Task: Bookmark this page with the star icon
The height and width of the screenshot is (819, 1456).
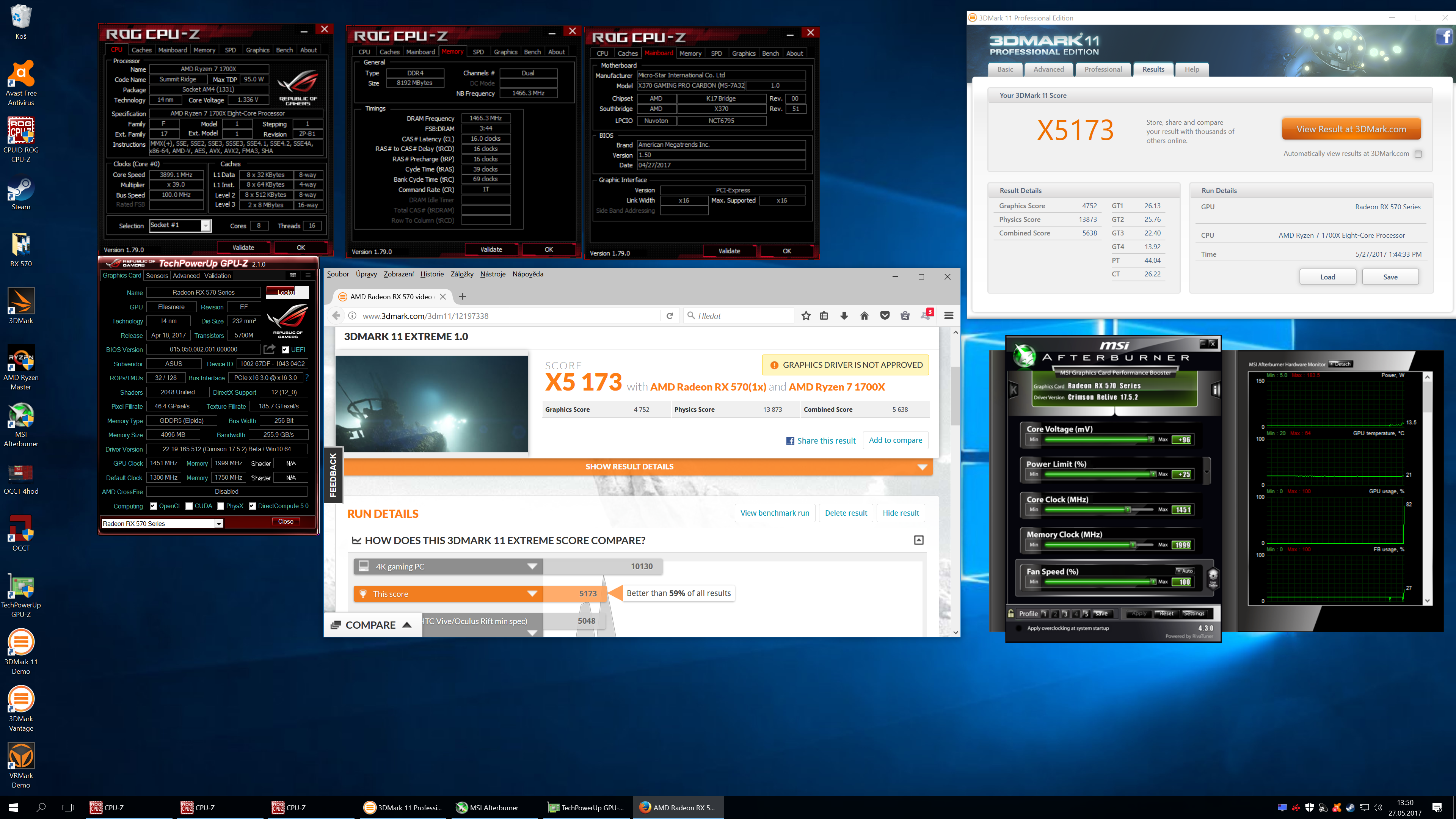Action: (806, 316)
